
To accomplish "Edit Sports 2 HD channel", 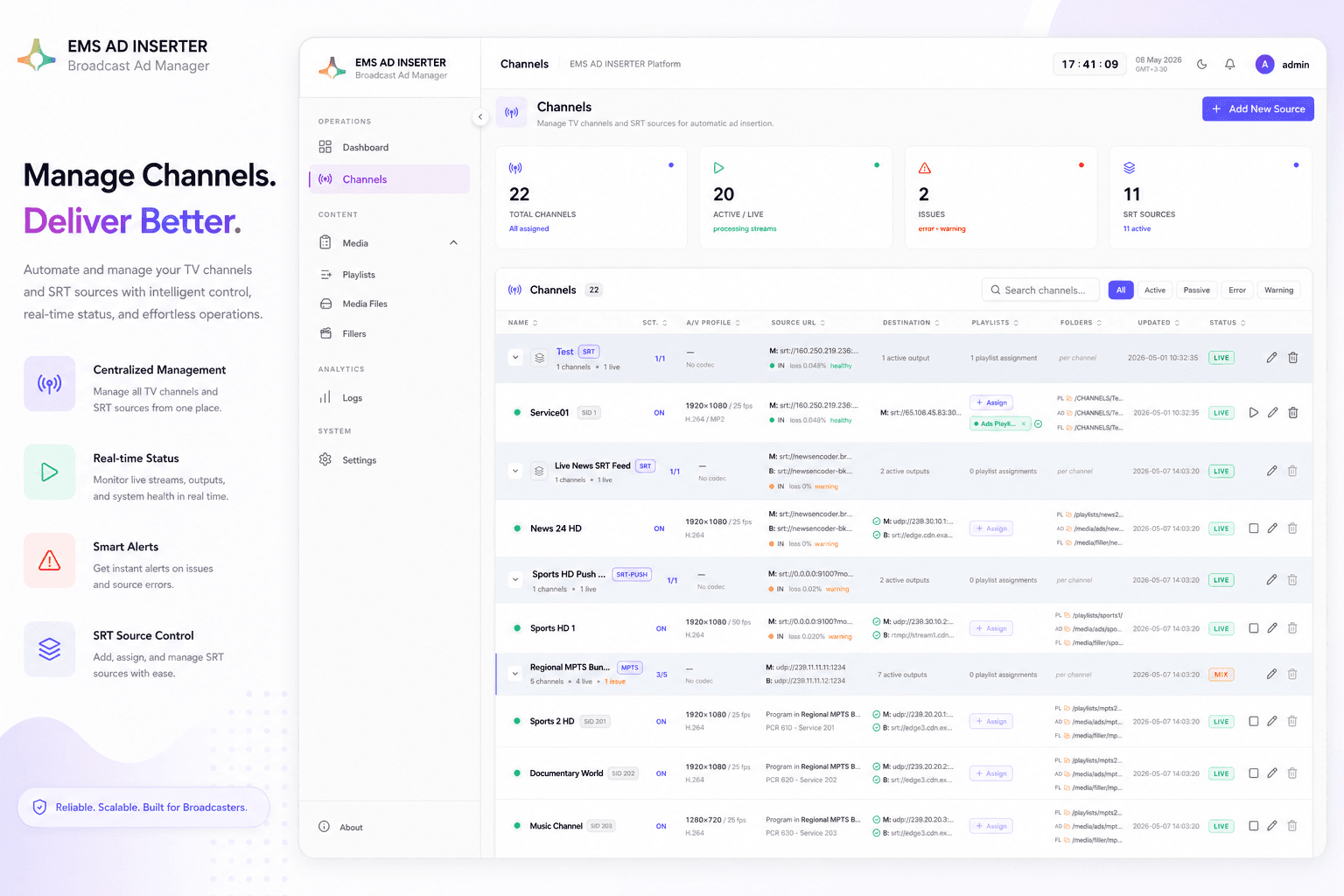I will (x=1272, y=721).
